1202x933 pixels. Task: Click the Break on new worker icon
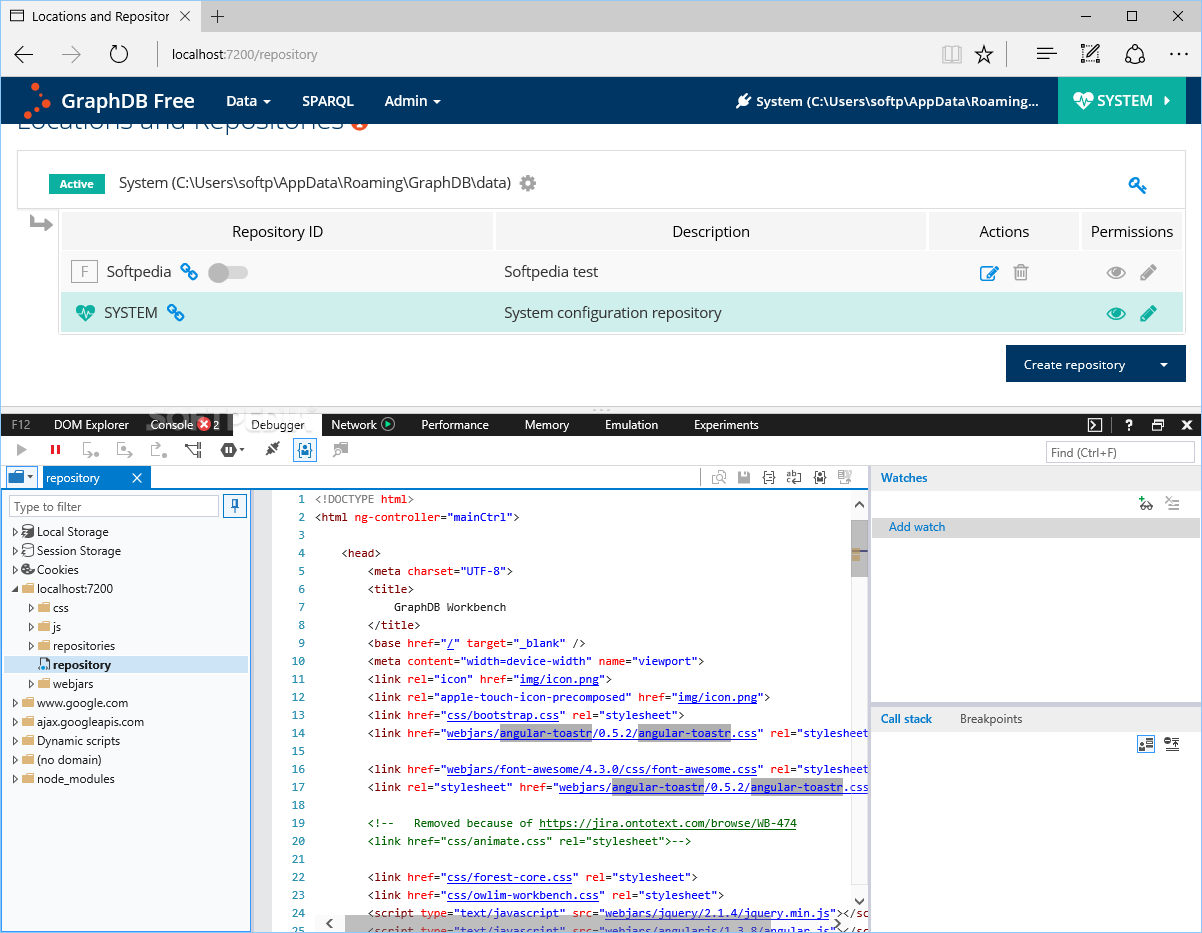[193, 451]
